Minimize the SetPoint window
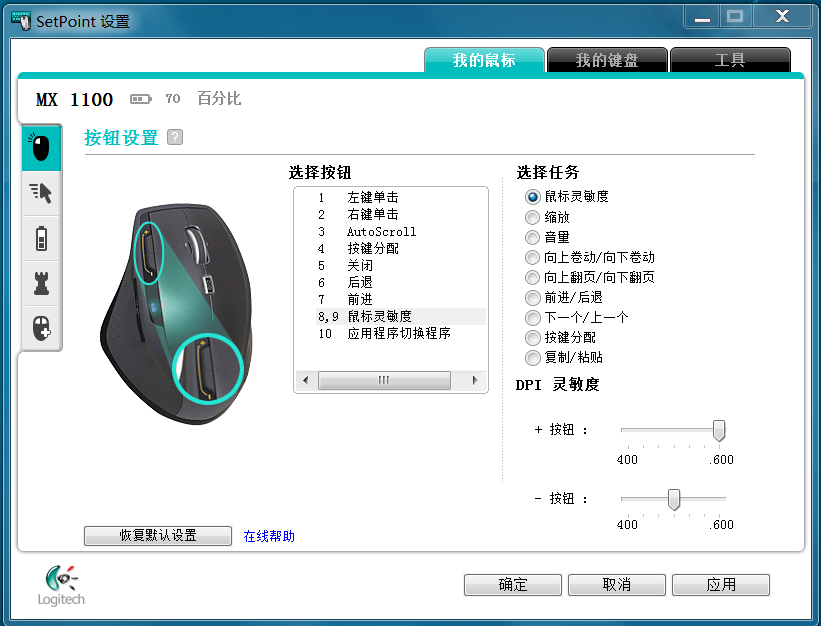 click(702, 17)
